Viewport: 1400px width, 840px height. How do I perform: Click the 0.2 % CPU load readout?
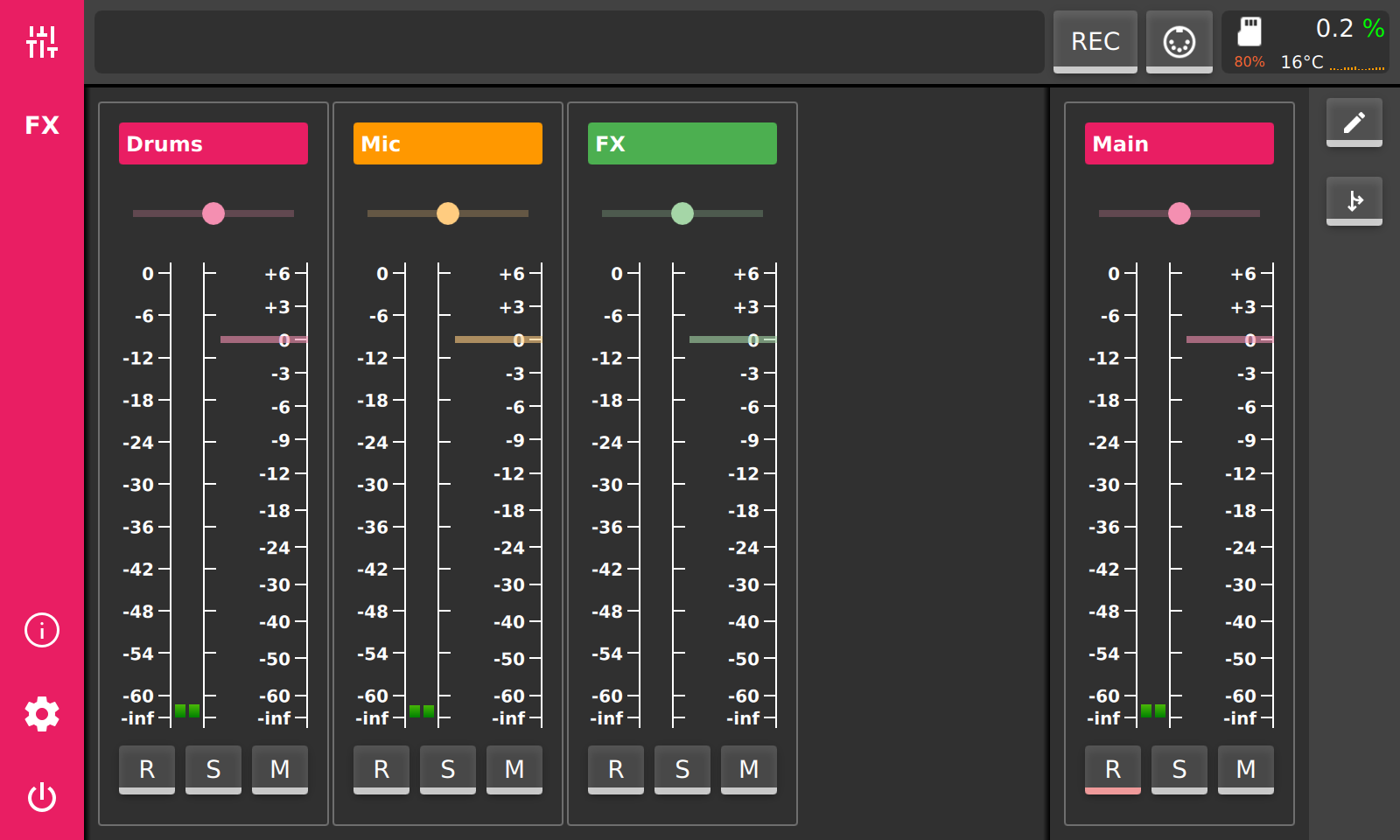(x=1350, y=28)
